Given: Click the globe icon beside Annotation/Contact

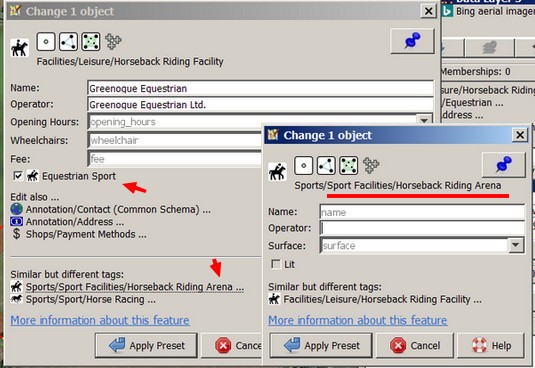Looking at the screenshot, I should (16, 209).
